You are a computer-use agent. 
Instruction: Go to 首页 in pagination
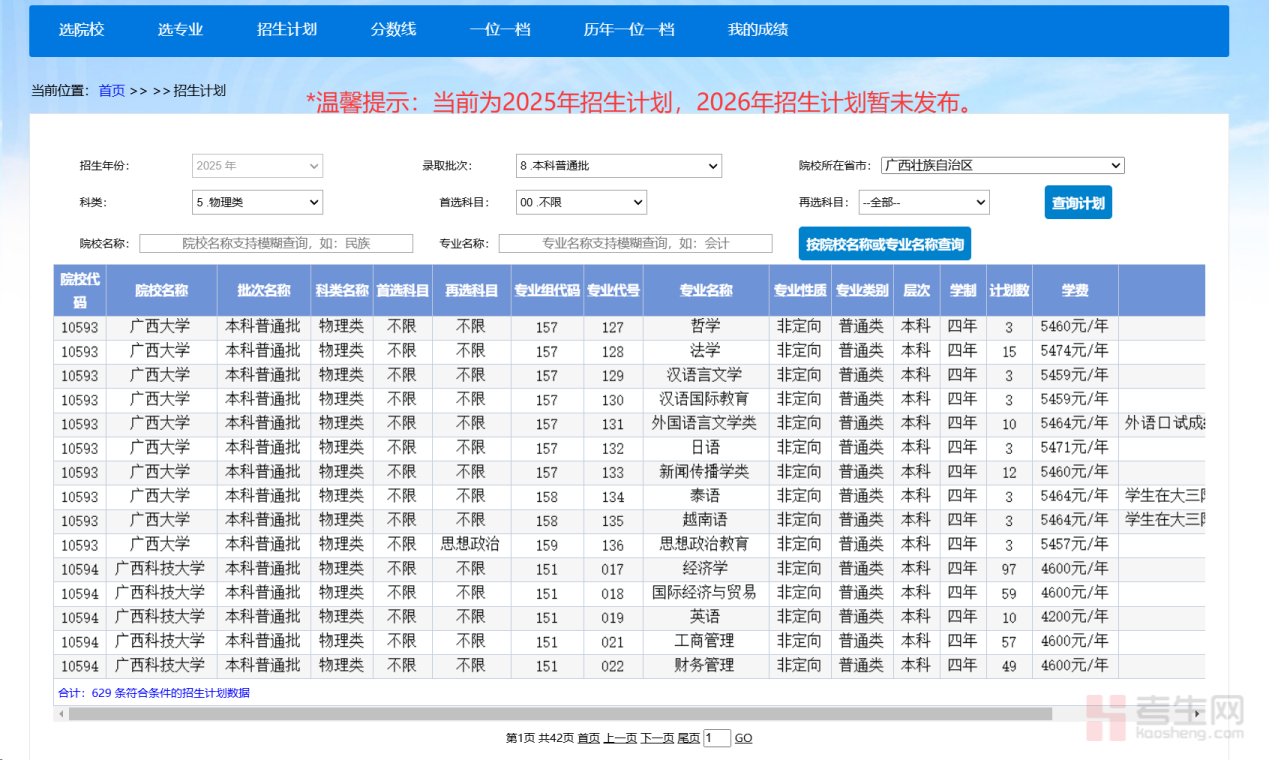click(588, 738)
